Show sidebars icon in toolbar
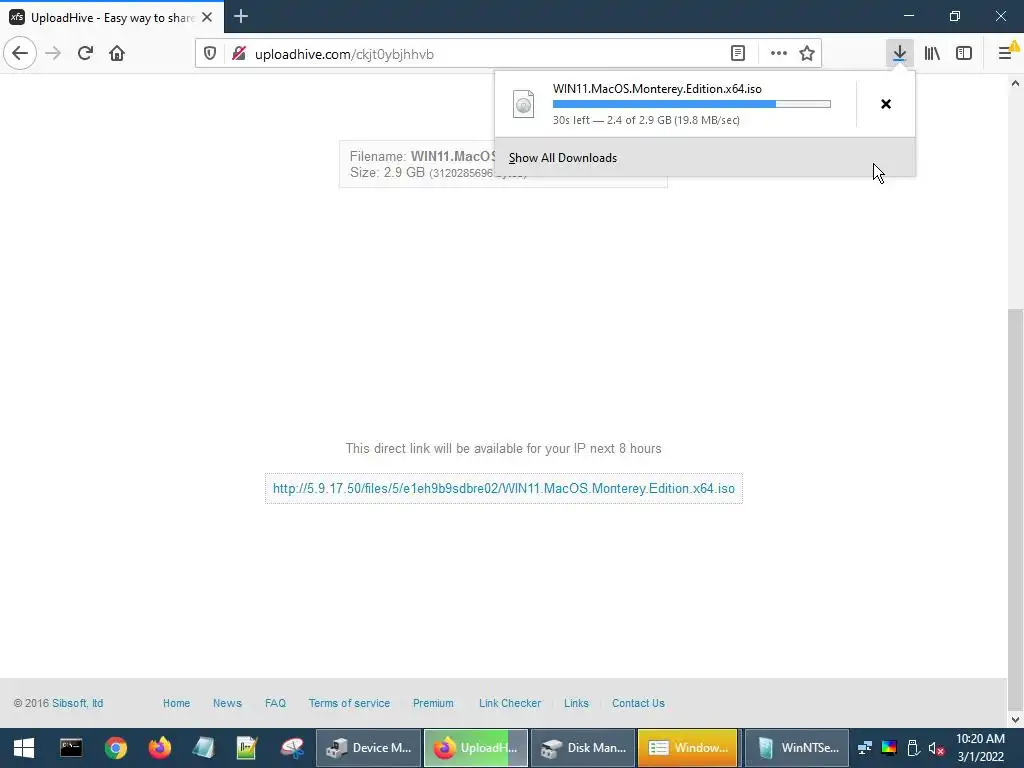The image size is (1024, 768). tap(964, 53)
